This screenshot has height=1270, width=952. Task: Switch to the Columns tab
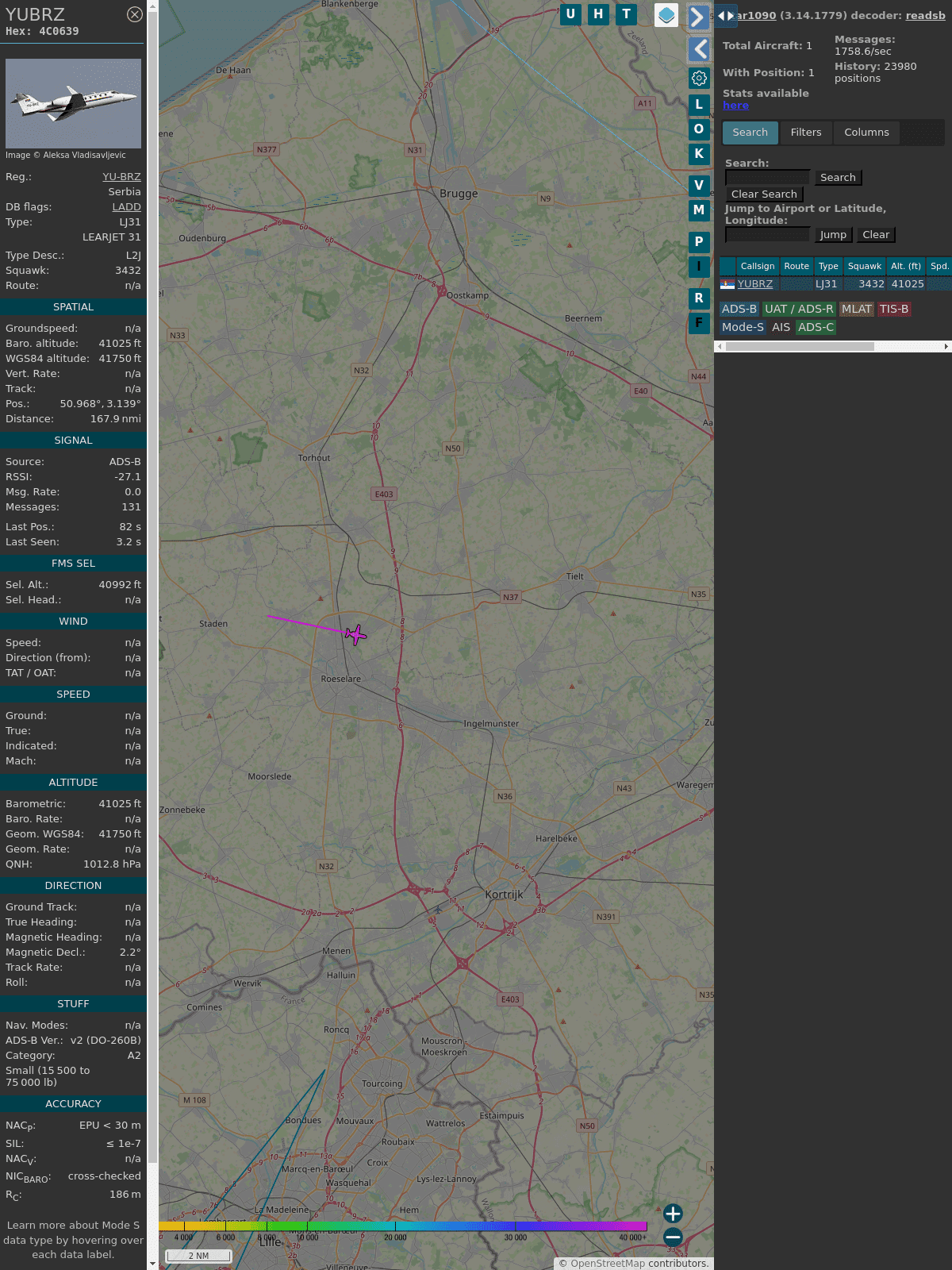point(866,133)
